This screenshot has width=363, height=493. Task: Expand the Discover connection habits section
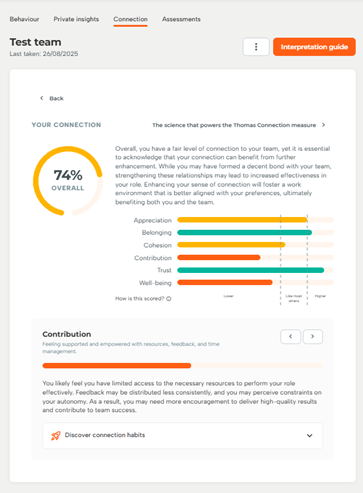coord(182,436)
